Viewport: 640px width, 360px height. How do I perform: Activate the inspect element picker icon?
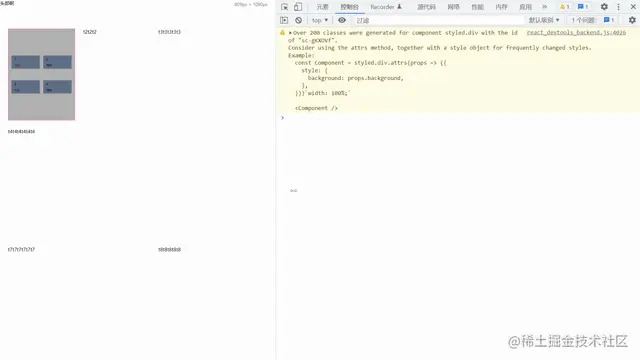[284, 7]
